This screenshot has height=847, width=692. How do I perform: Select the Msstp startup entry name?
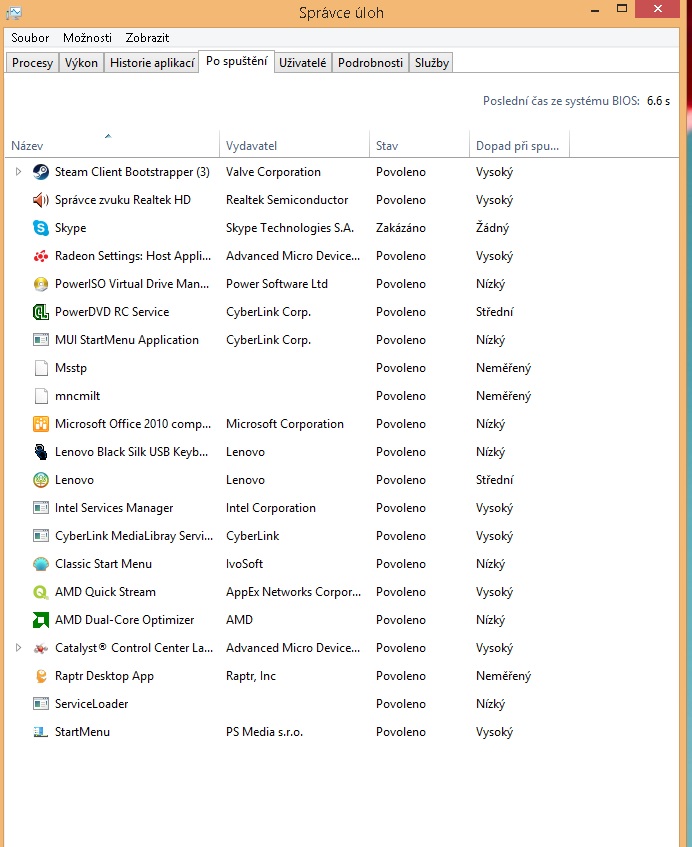71,368
